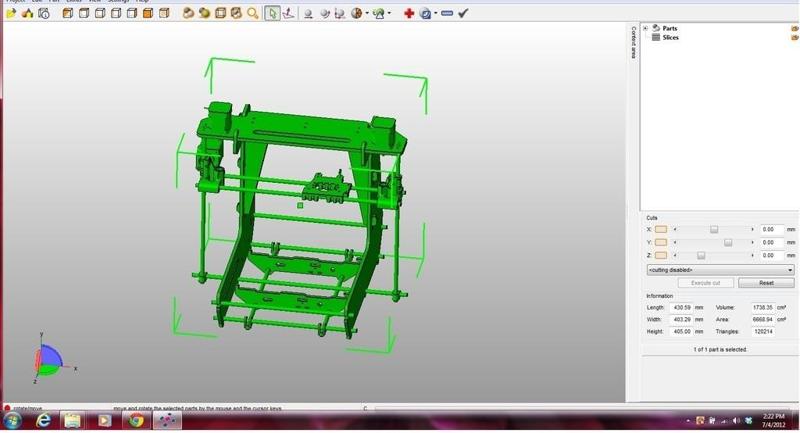
Task: Click the sphere with tripod toolbar icon
Action: [340, 14]
